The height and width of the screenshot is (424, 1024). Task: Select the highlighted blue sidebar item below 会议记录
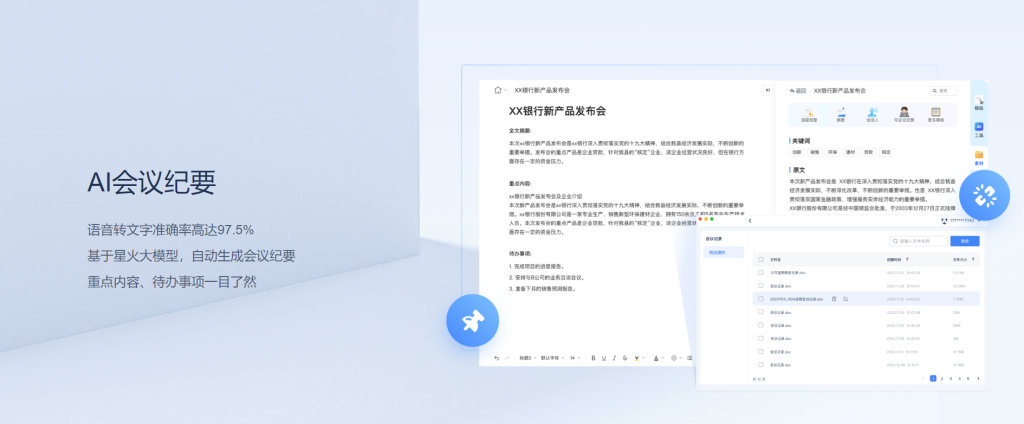tap(724, 252)
